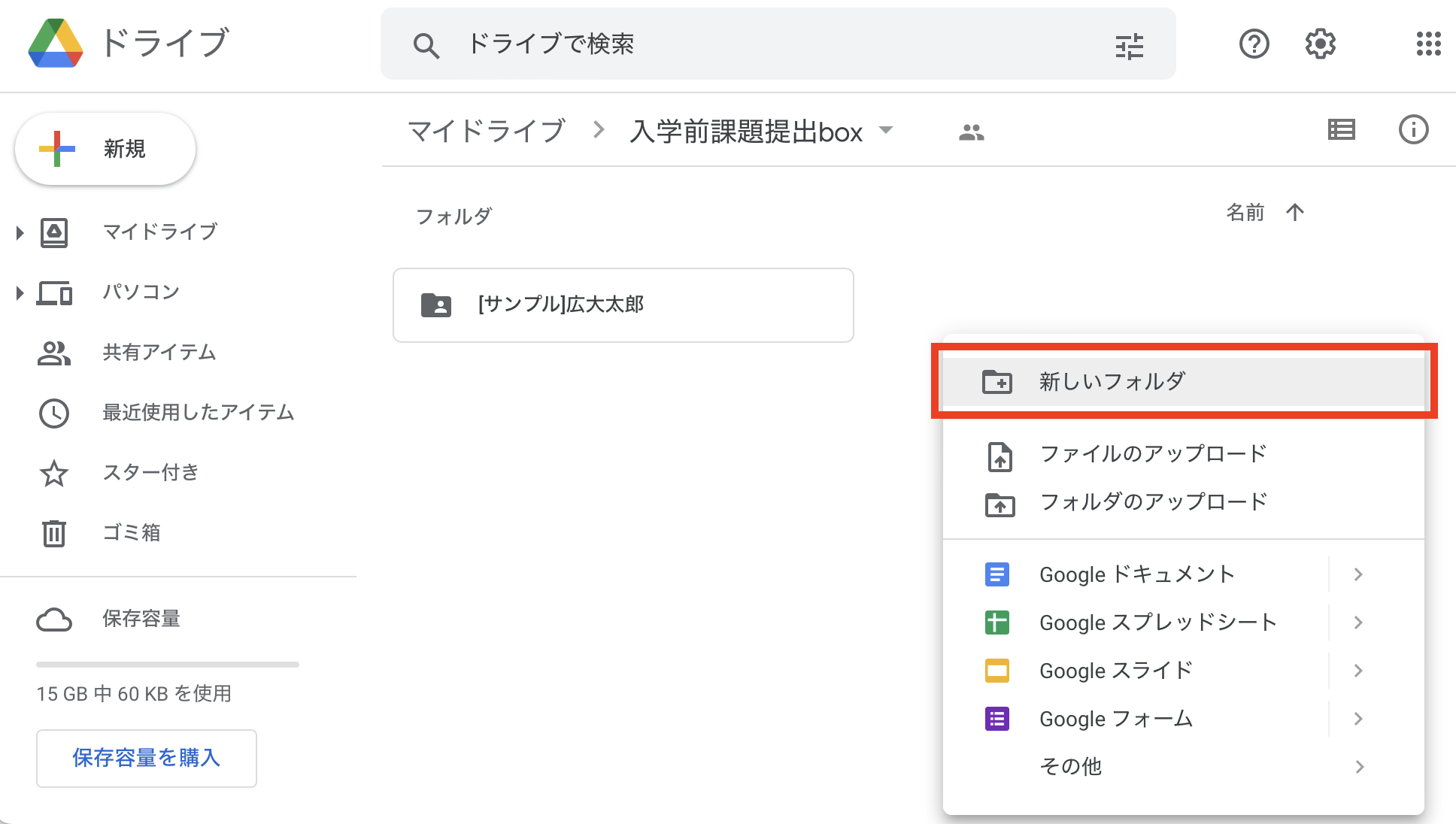Expand Google ドキュメント submenu arrow
1456x824 pixels.
1358,574
